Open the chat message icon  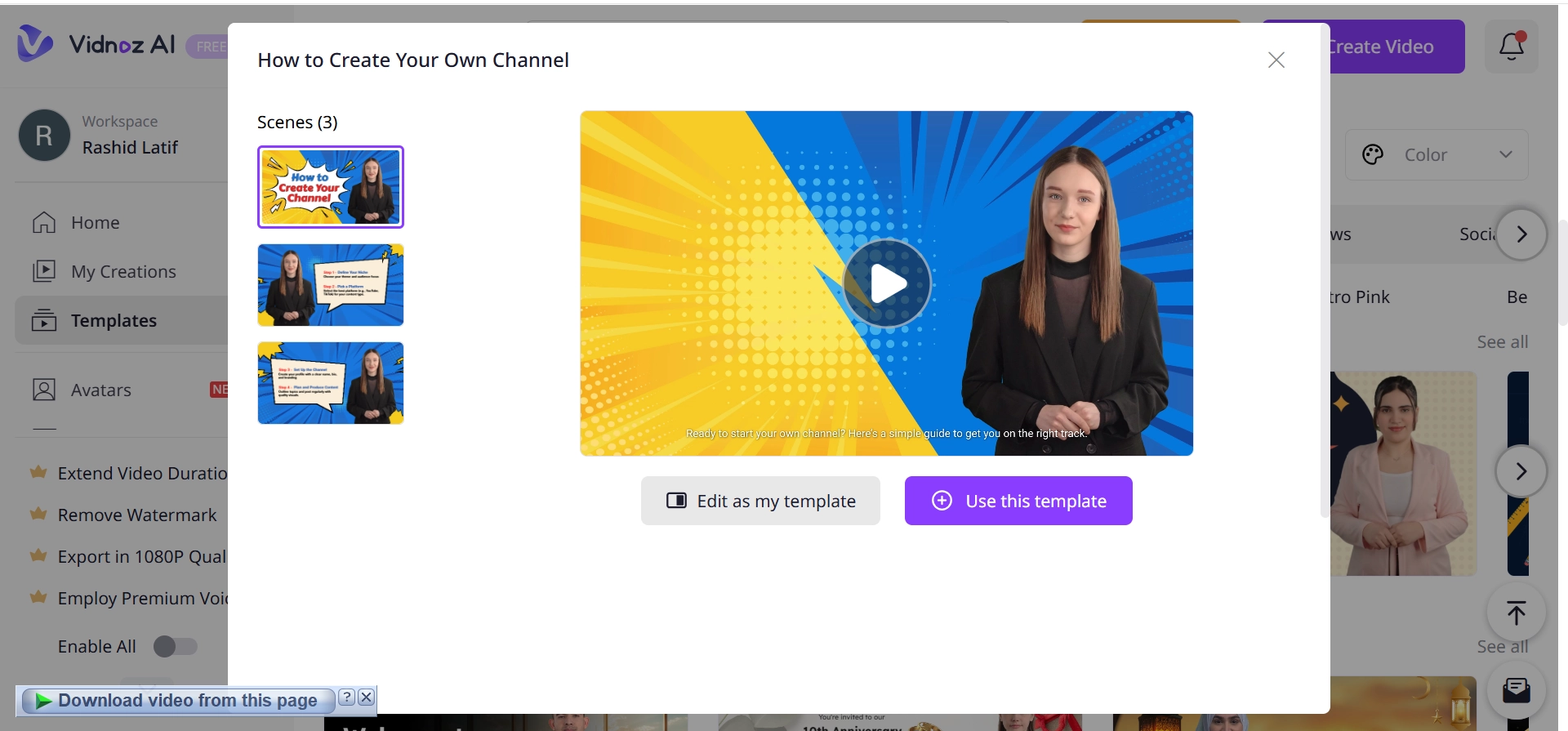pos(1516,690)
